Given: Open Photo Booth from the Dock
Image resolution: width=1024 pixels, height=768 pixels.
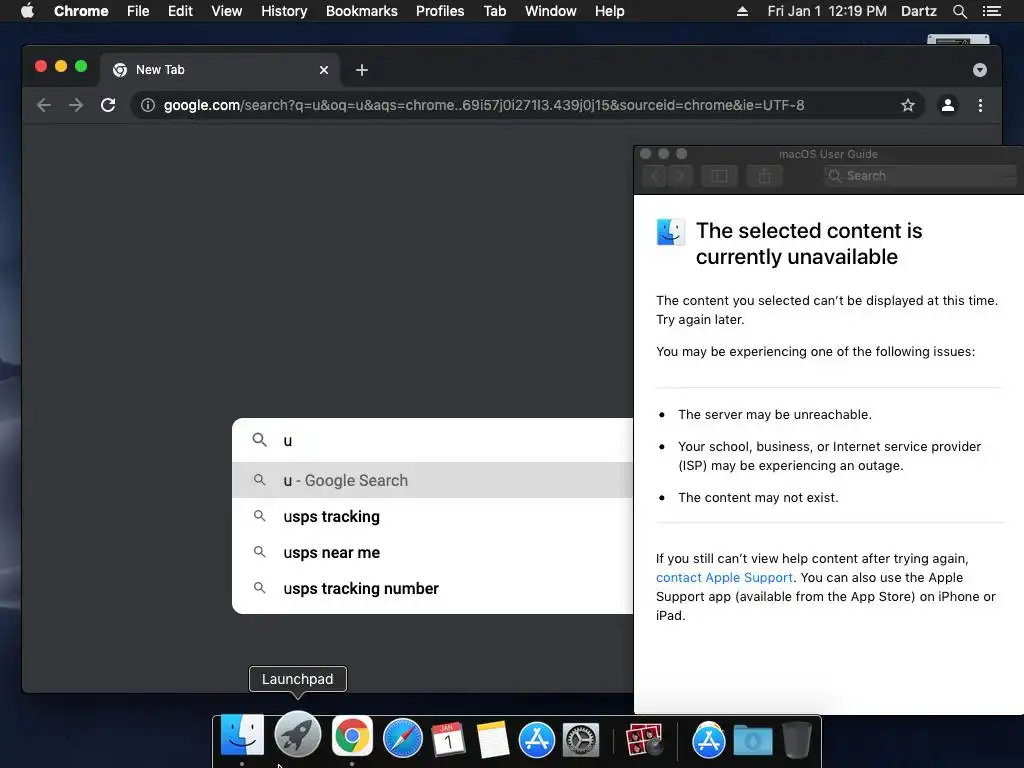Looking at the screenshot, I should 644,739.
